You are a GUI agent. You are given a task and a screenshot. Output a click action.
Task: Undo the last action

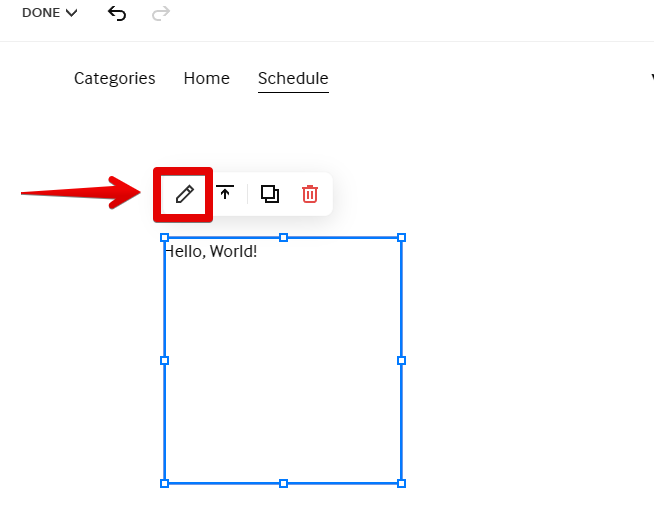click(x=117, y=13)
